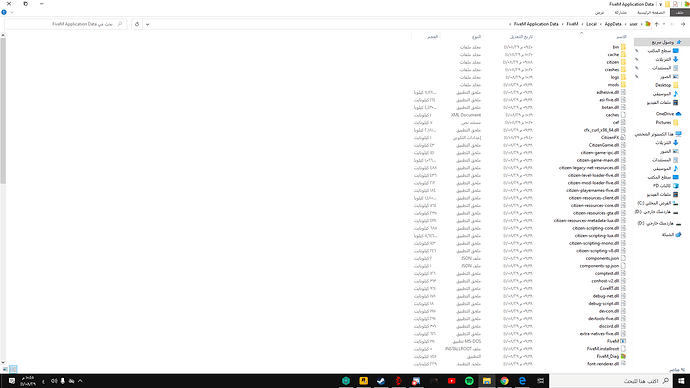Go up one folder level

657,24
